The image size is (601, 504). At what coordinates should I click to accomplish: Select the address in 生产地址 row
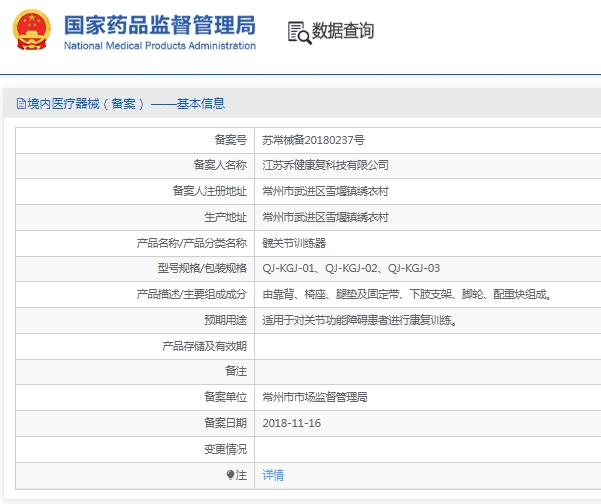click(x=325, y=217)
